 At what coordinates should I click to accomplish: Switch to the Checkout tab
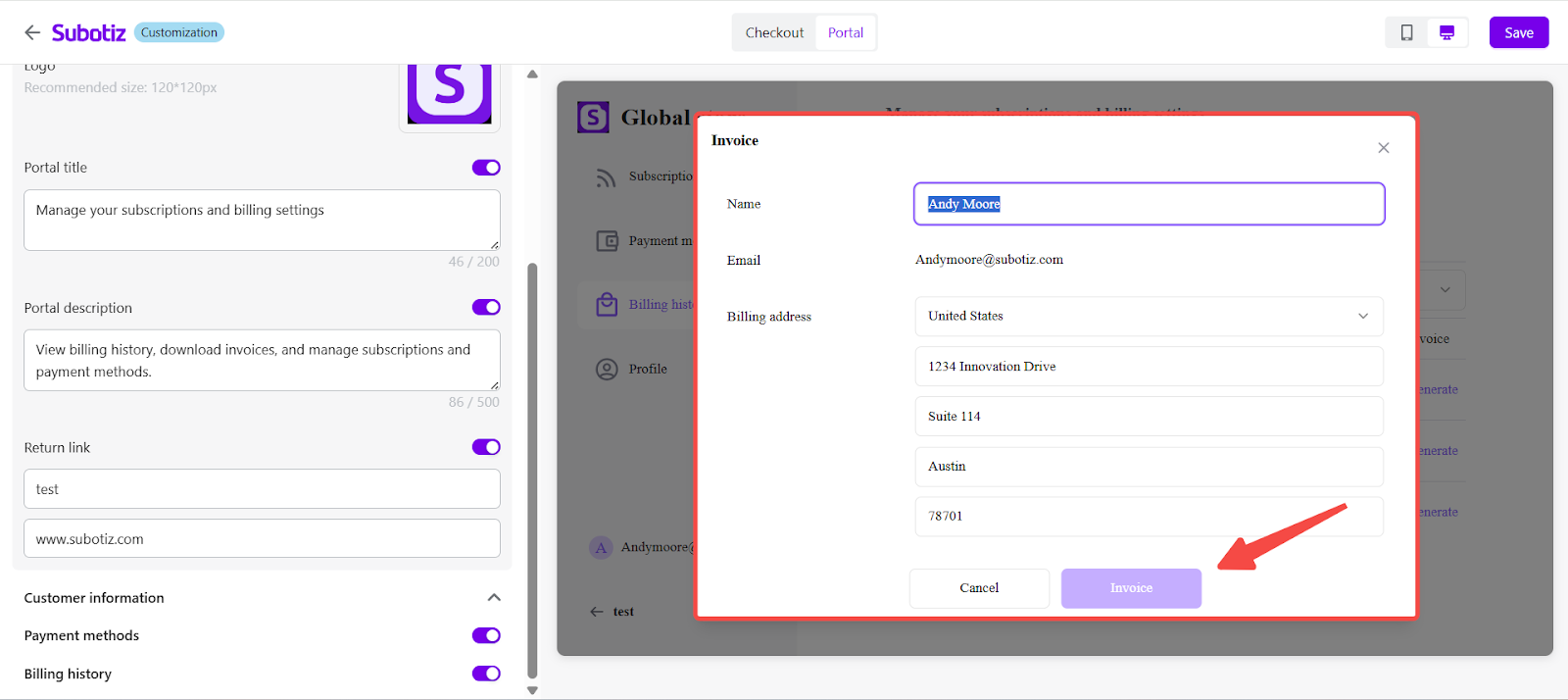tap(774, 32)
